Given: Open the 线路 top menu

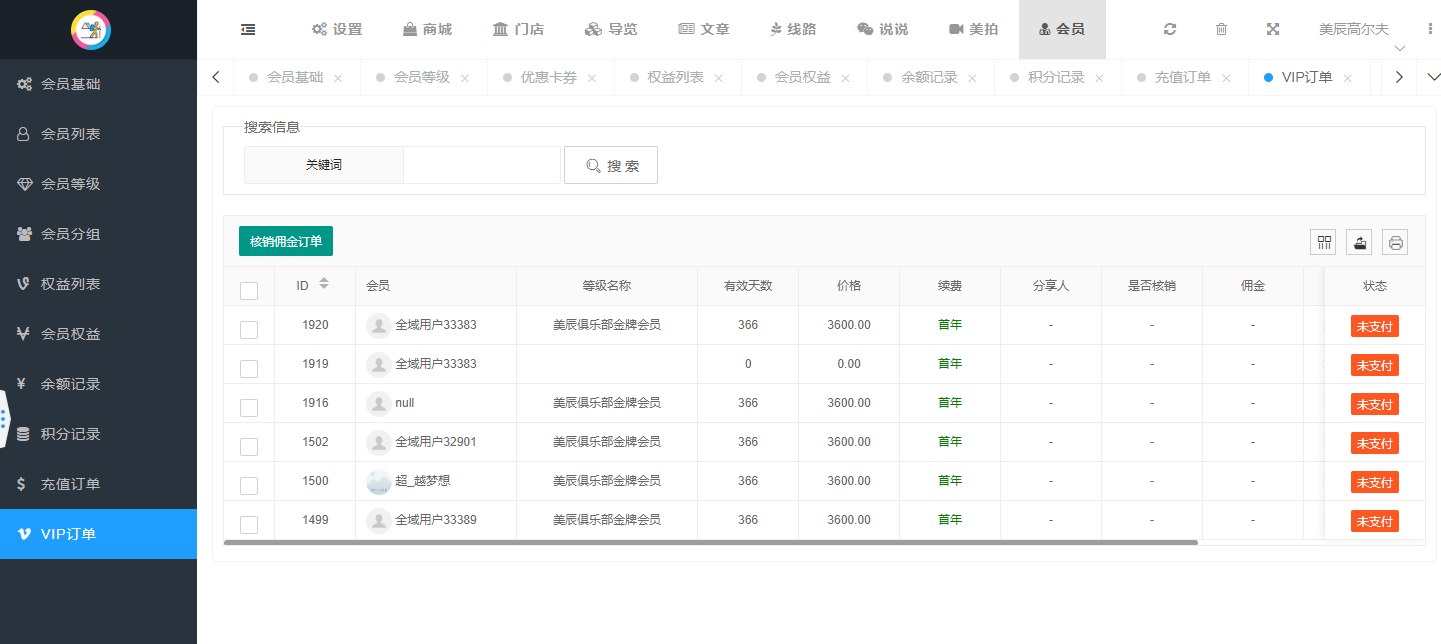Looking at the screenshot, I should (793, 29).
